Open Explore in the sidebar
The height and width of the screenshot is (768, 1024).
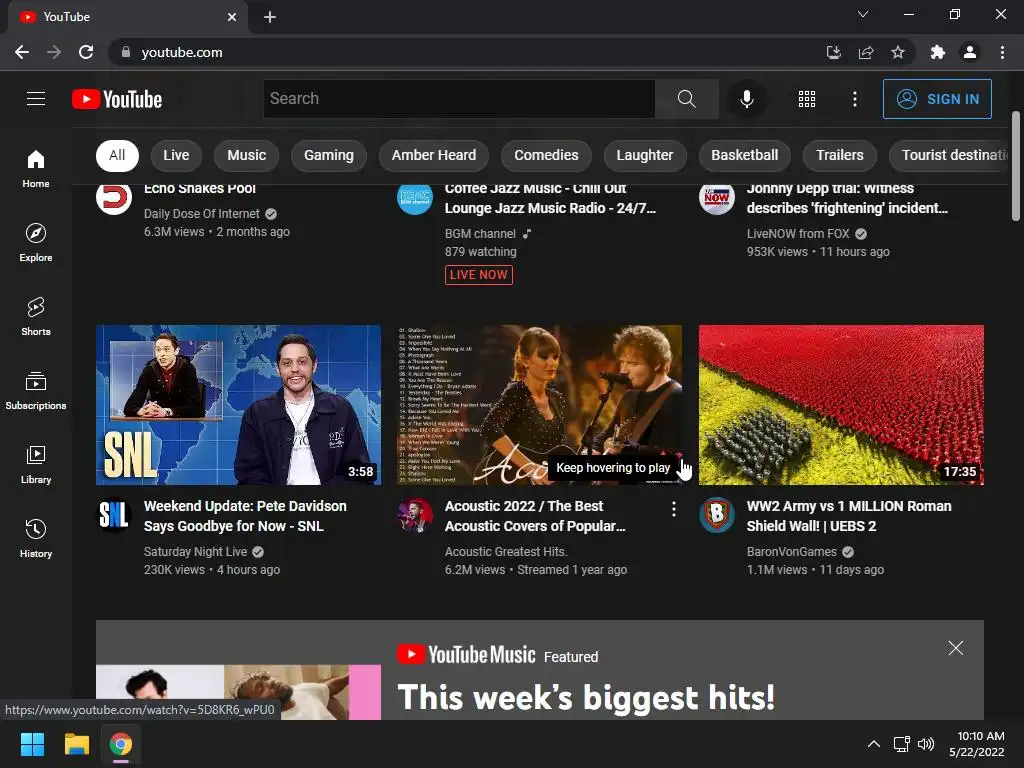point(36,242)
